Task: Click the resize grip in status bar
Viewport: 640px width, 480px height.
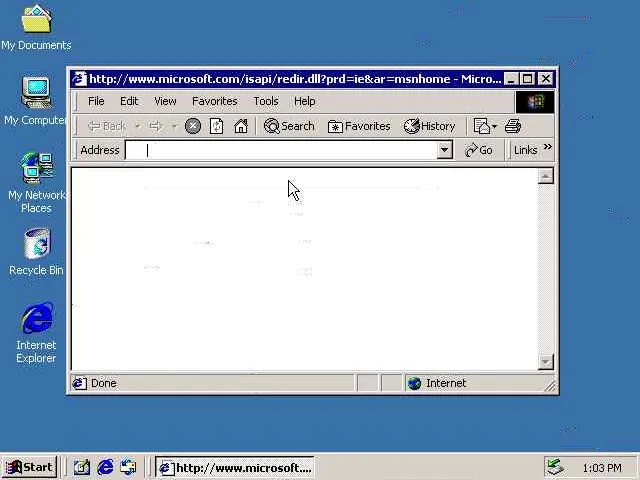Action: pyautogui.click(x=550, y=386)
